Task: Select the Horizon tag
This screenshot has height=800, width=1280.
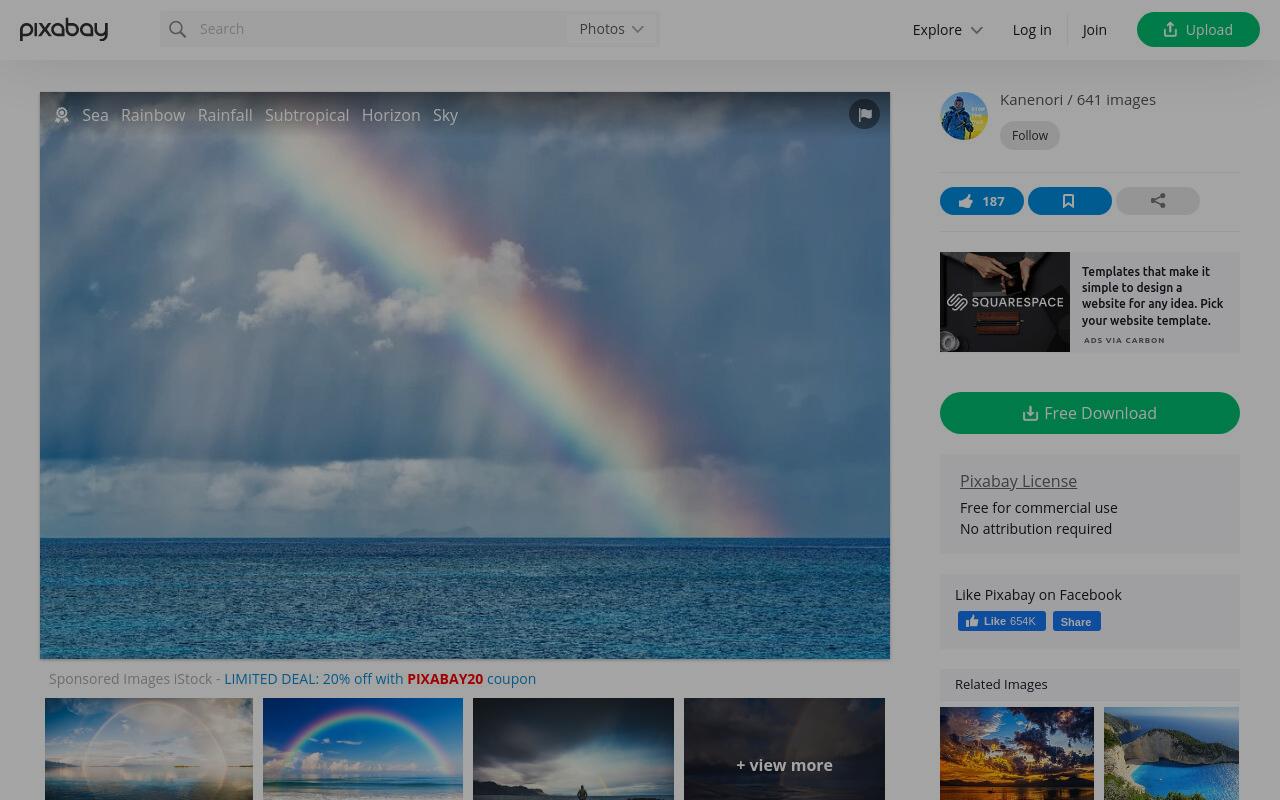Action: (x=391, y=115)
